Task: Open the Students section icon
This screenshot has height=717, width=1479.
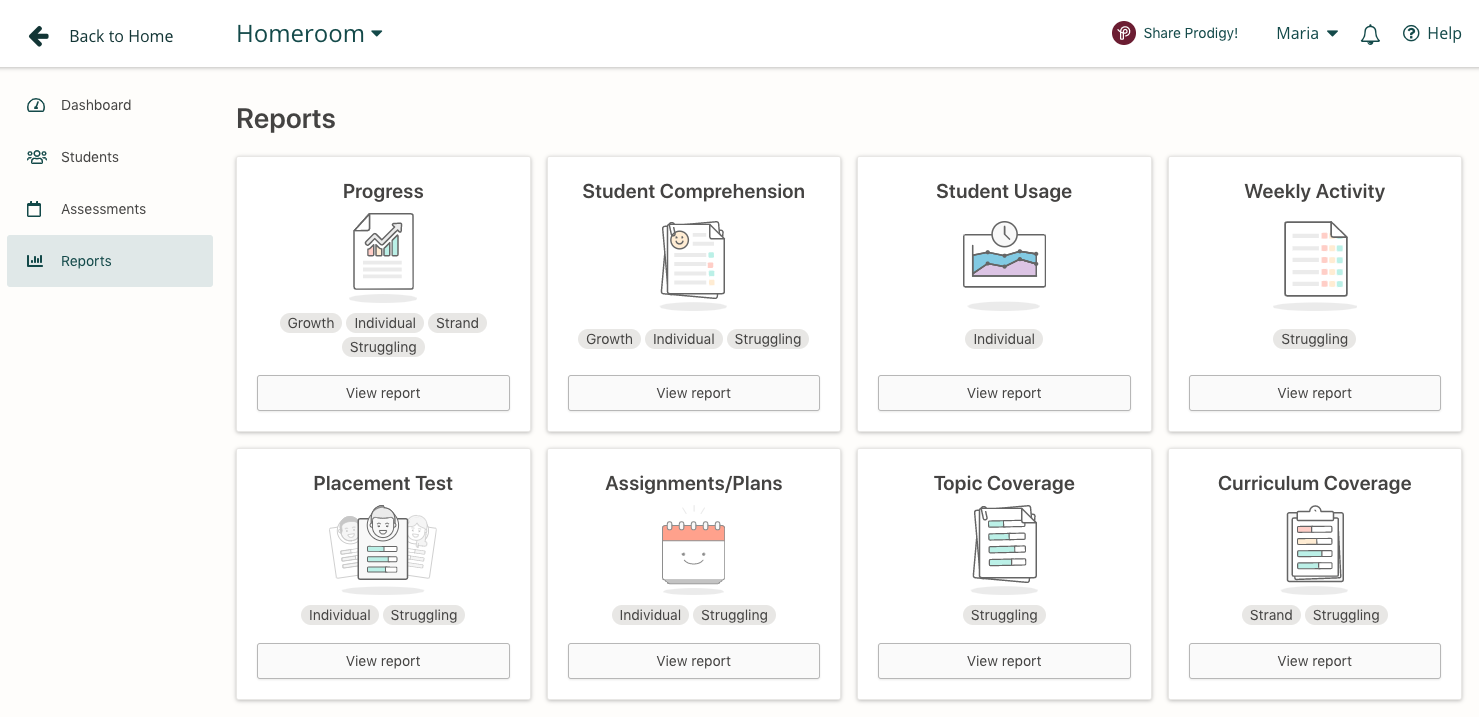Action: pos(36,157)
